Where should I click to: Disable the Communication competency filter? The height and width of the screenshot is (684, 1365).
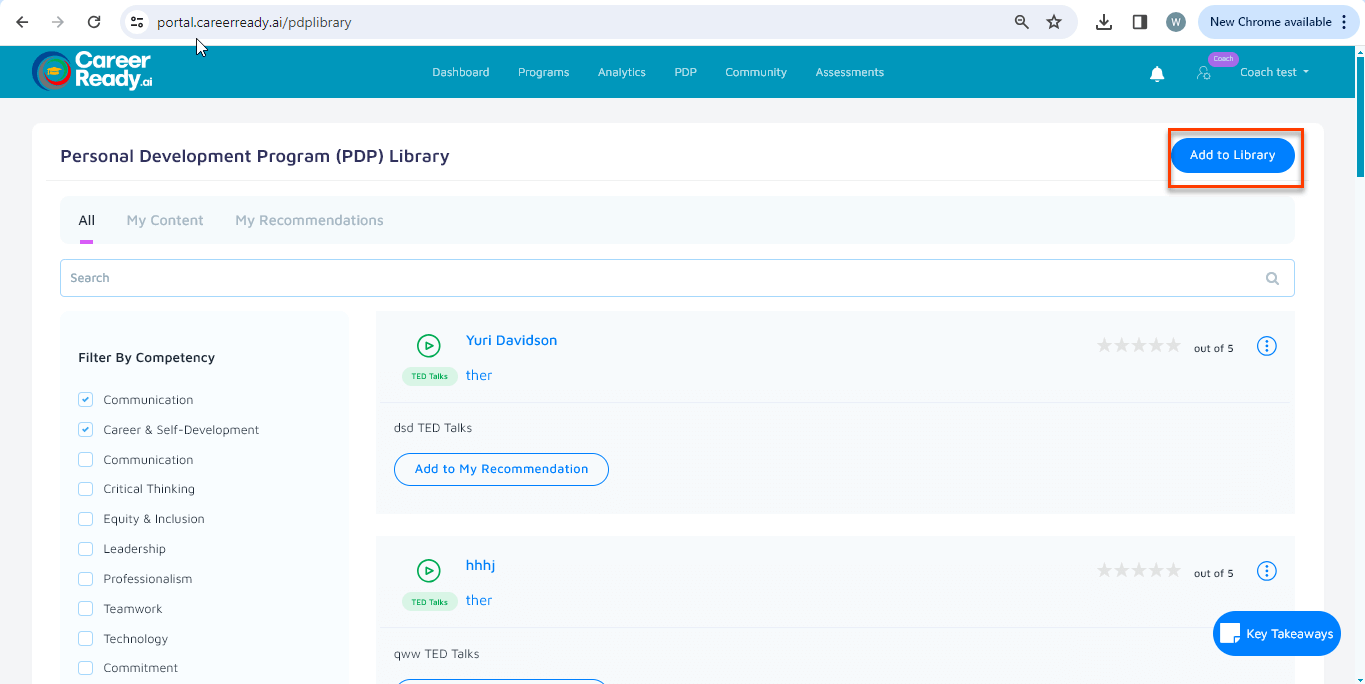click(x=85, y=399)
